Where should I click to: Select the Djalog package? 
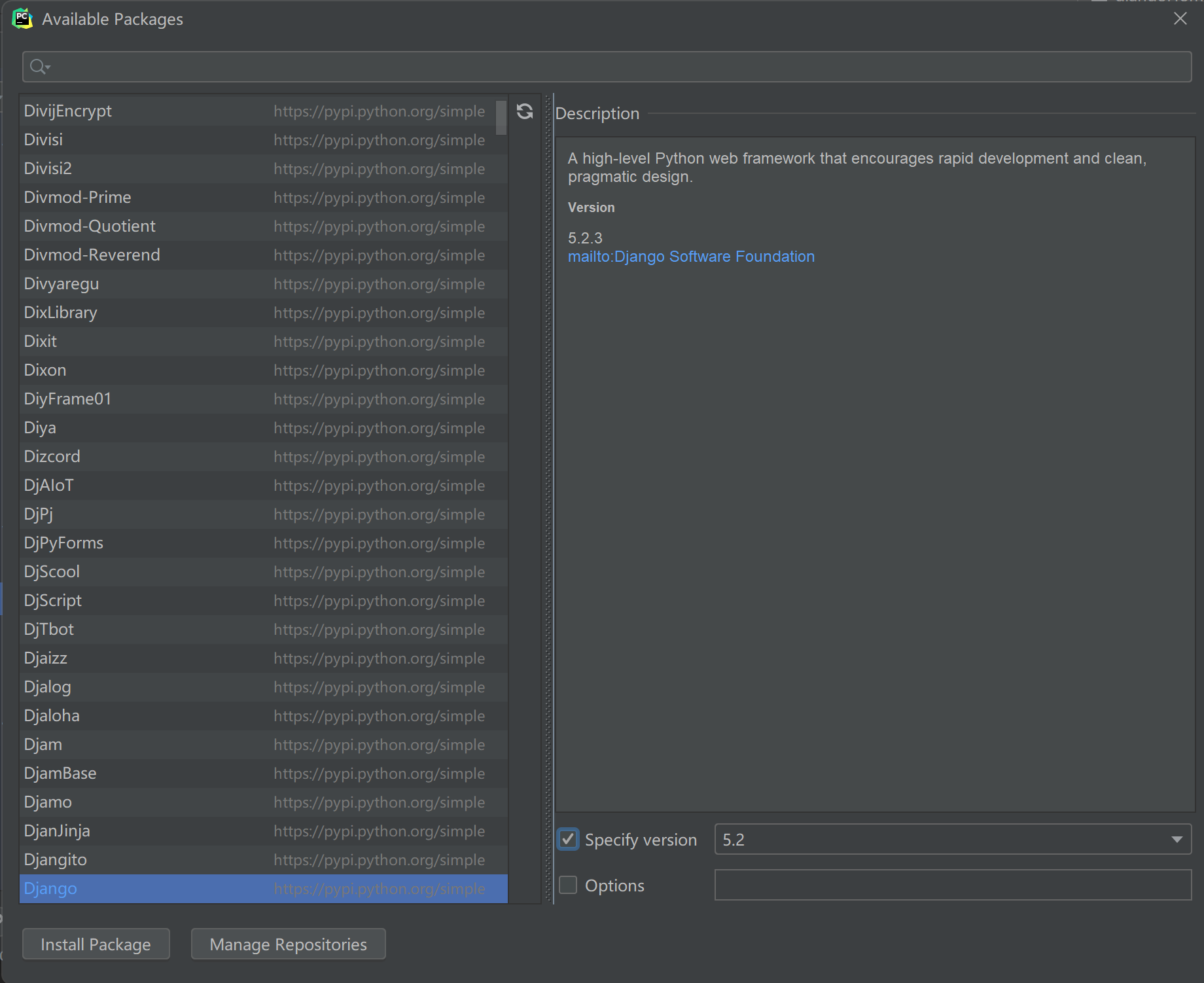pos(264,687)
